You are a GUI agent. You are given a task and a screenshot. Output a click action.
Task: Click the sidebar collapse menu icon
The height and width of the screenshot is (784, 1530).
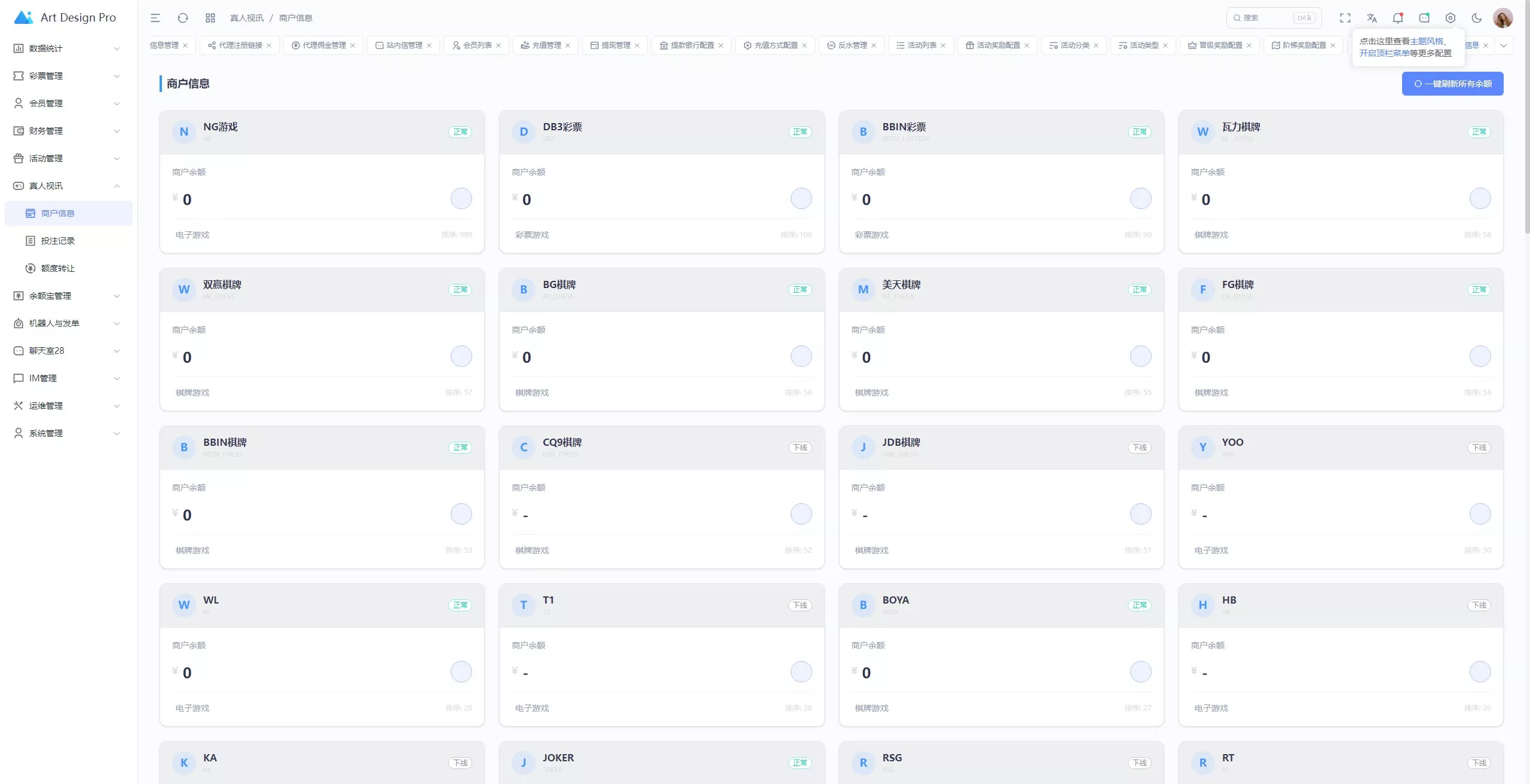[155, 18]
